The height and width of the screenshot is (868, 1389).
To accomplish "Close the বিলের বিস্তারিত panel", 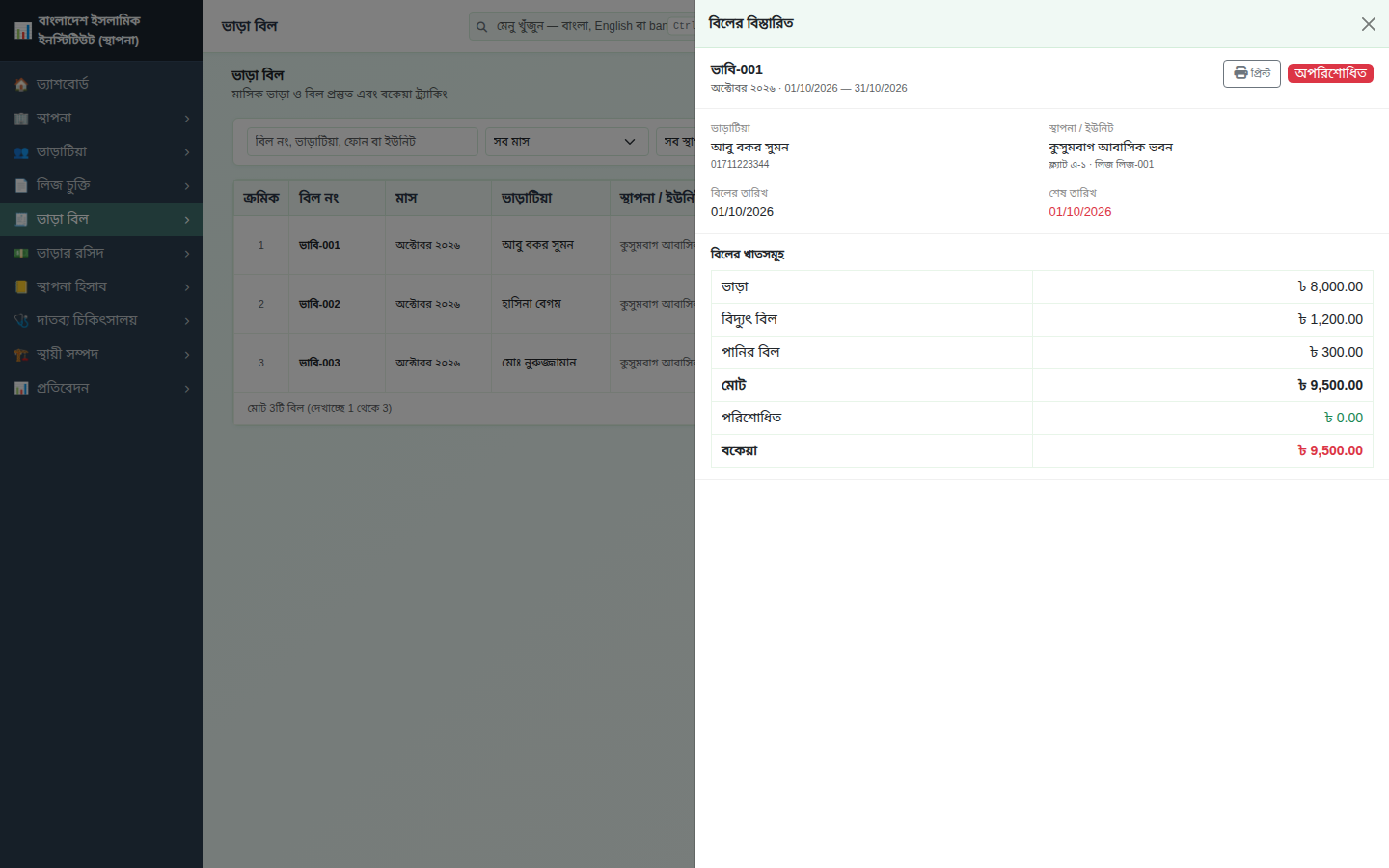I will pyautogui.click(x=1368, y=24).
